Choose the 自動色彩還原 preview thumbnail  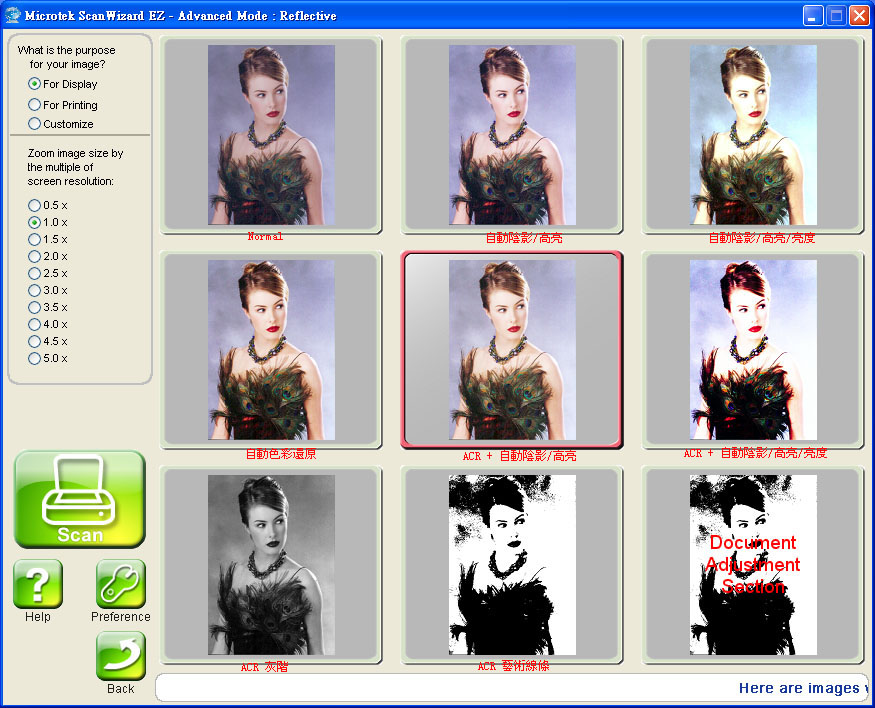271,349
